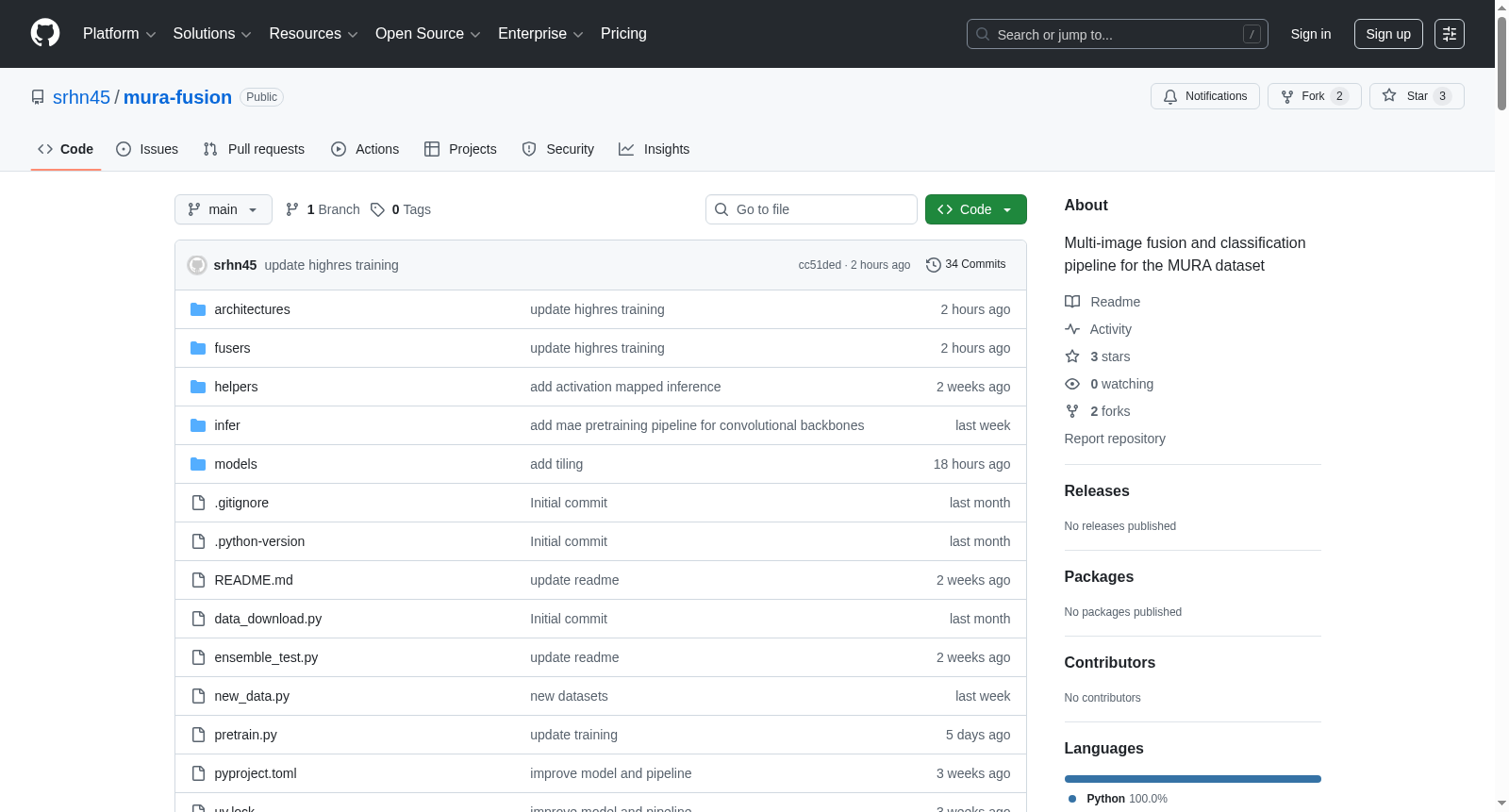Click the Sign in link
Screen dimensions: 1509x812
pyautogui.click(x=1311, y=34)
